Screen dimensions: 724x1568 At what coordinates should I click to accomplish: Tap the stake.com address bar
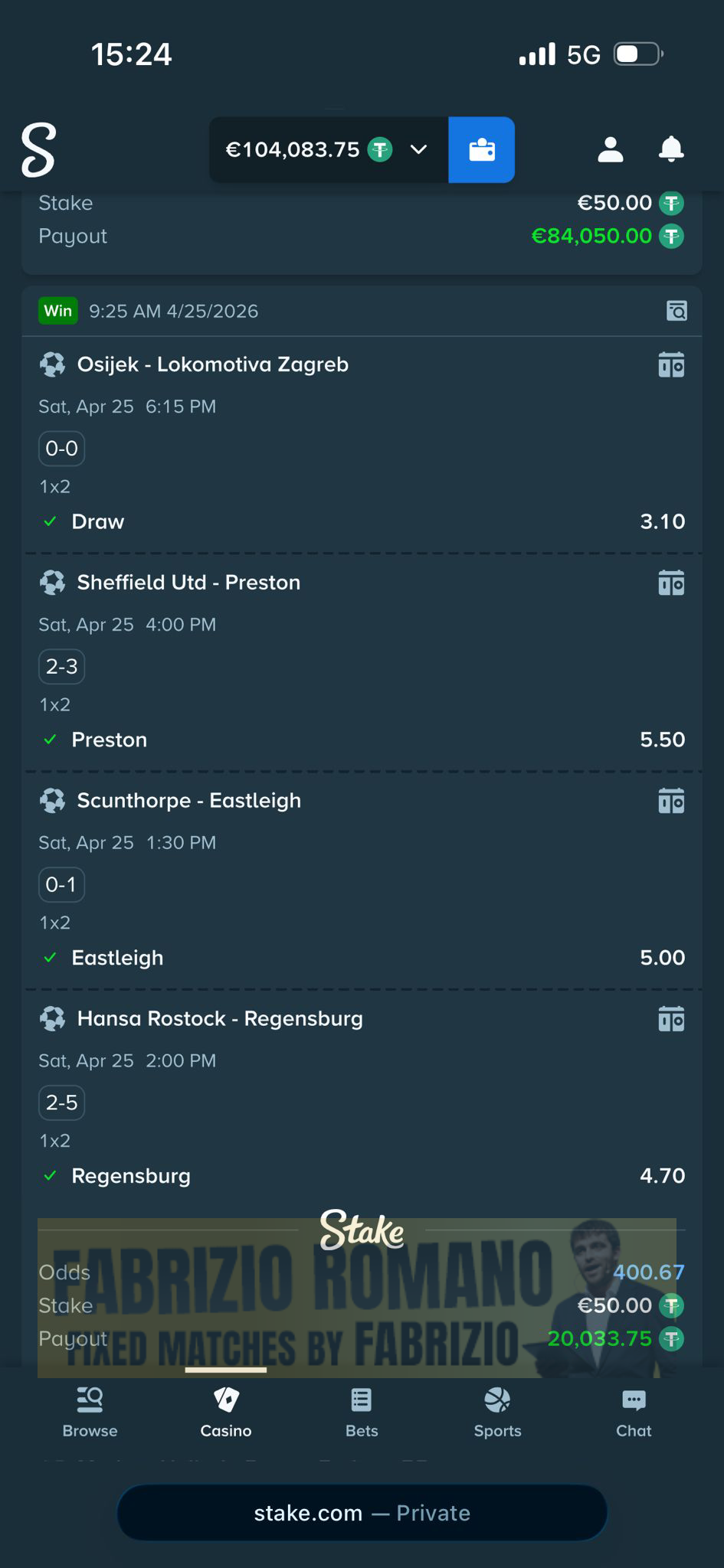click(x=362, y=1513)
